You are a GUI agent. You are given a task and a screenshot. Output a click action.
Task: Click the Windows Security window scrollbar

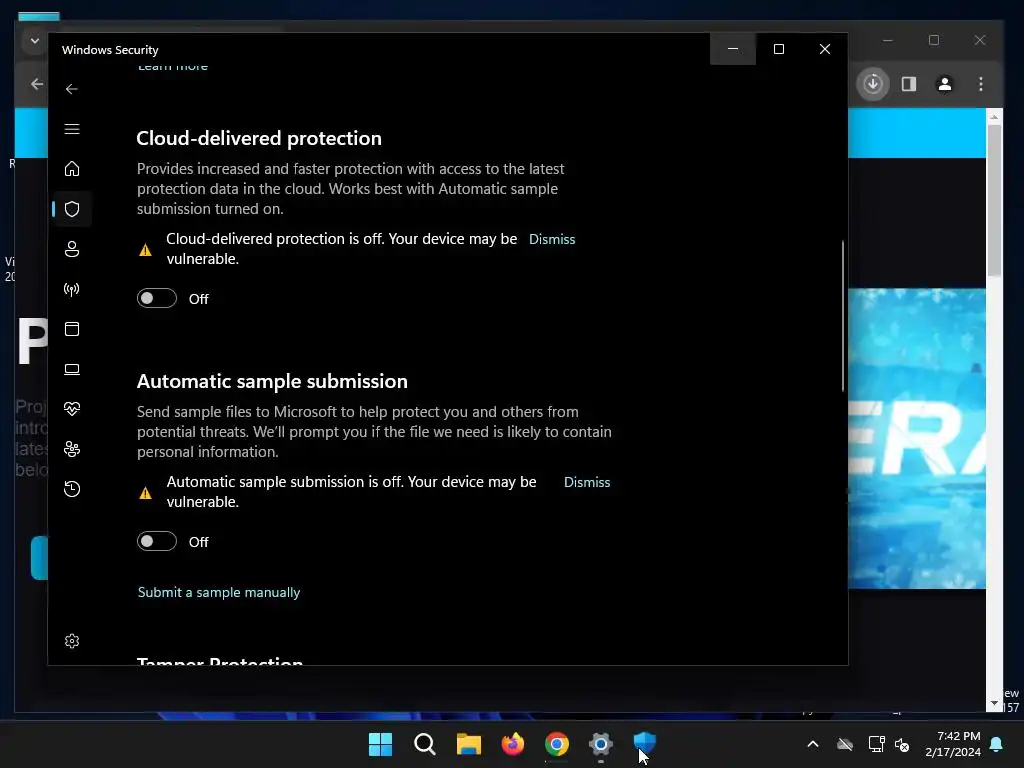842,316
